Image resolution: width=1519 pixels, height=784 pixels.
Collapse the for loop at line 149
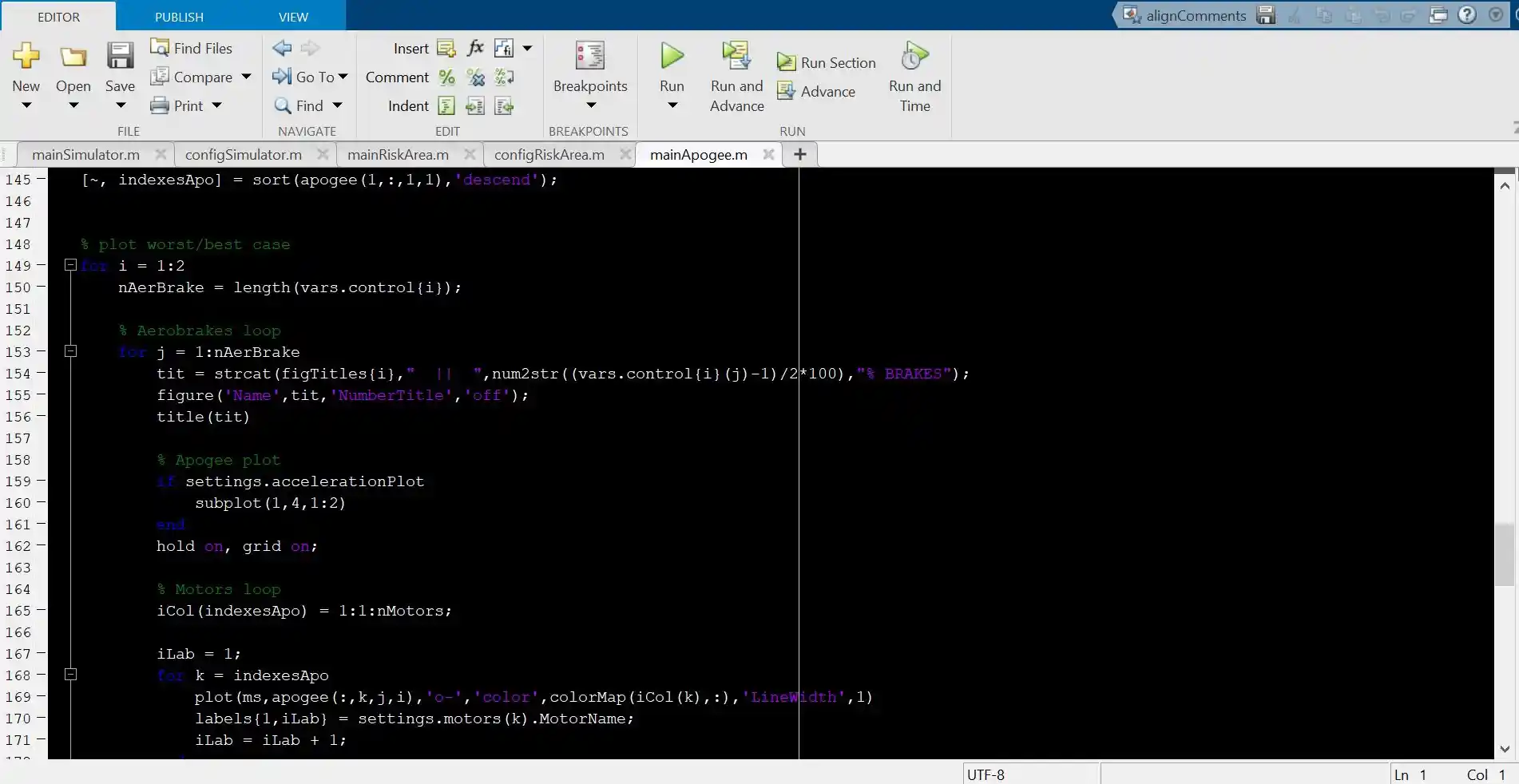click(x=70, y=265)
